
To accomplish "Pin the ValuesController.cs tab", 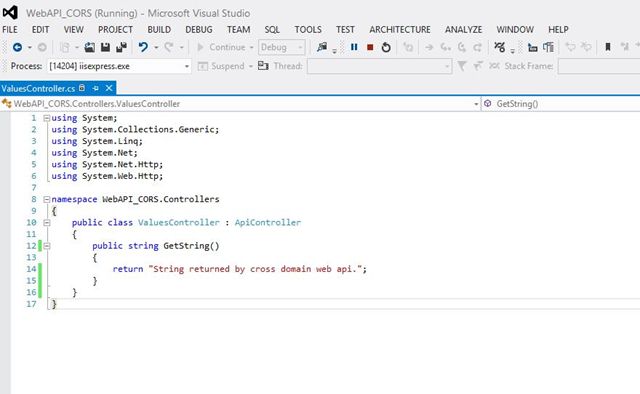I will point(96,88).
